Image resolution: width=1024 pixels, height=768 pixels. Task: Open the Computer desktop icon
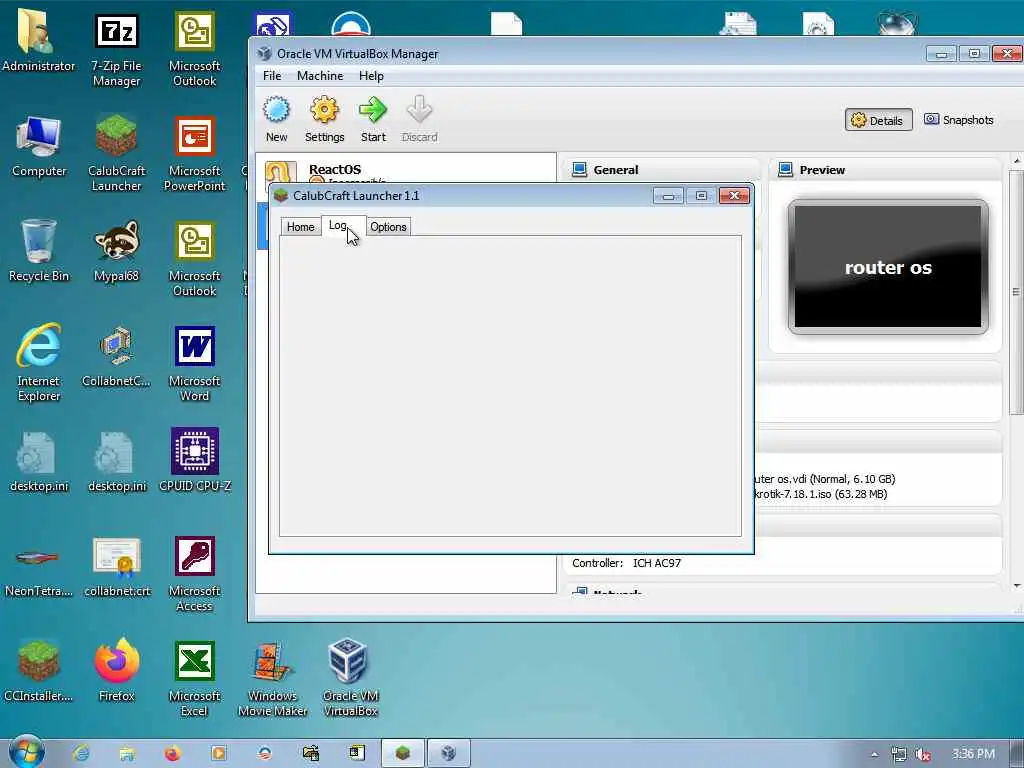coord(39,146)
